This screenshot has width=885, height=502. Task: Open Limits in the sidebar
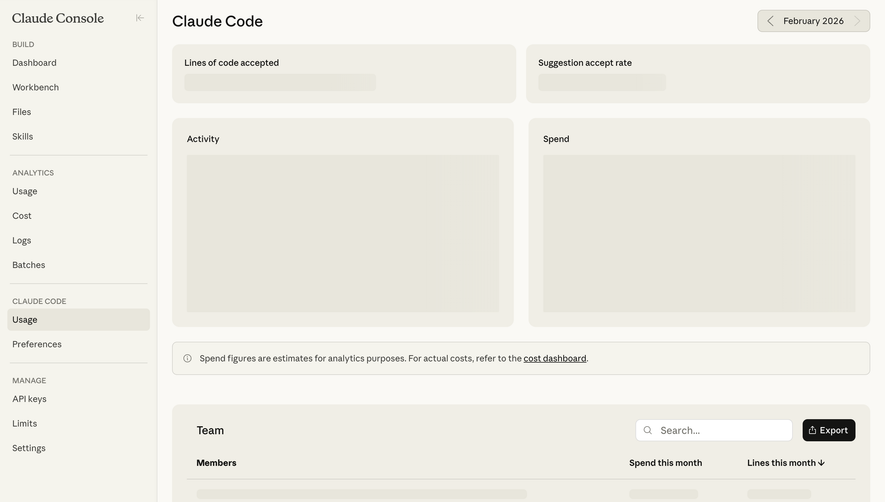25,424
